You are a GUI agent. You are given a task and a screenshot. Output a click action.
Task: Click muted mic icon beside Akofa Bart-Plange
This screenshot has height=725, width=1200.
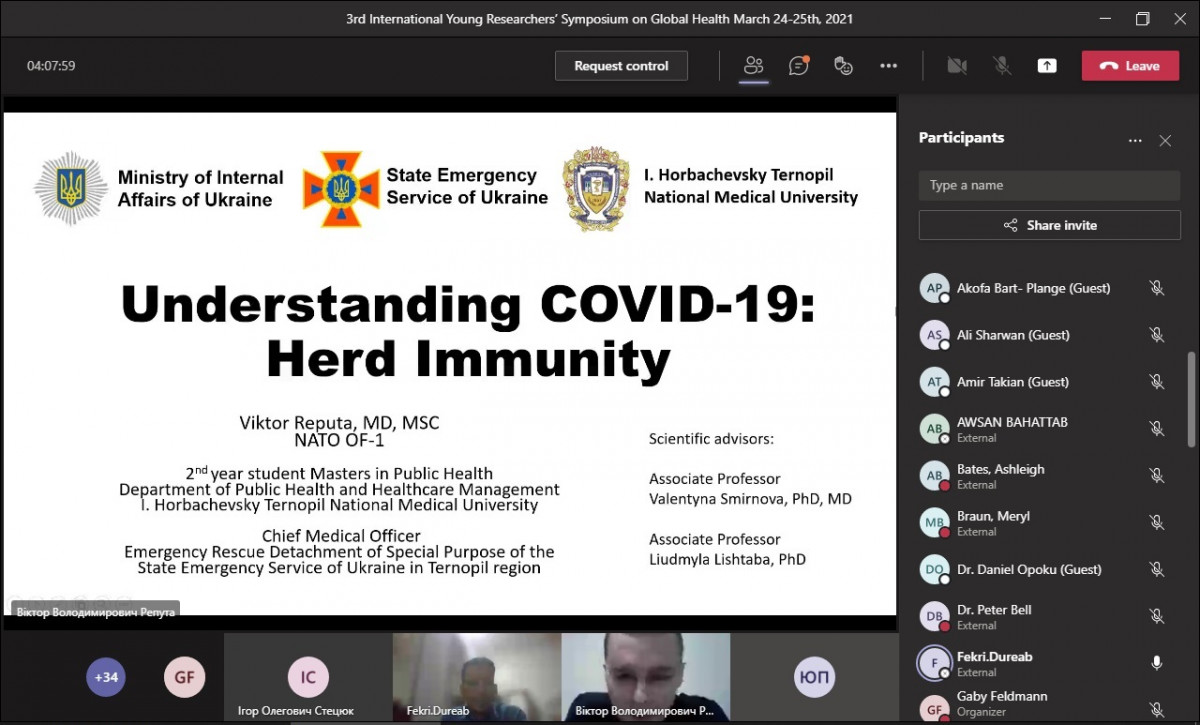click(1157, 288)
